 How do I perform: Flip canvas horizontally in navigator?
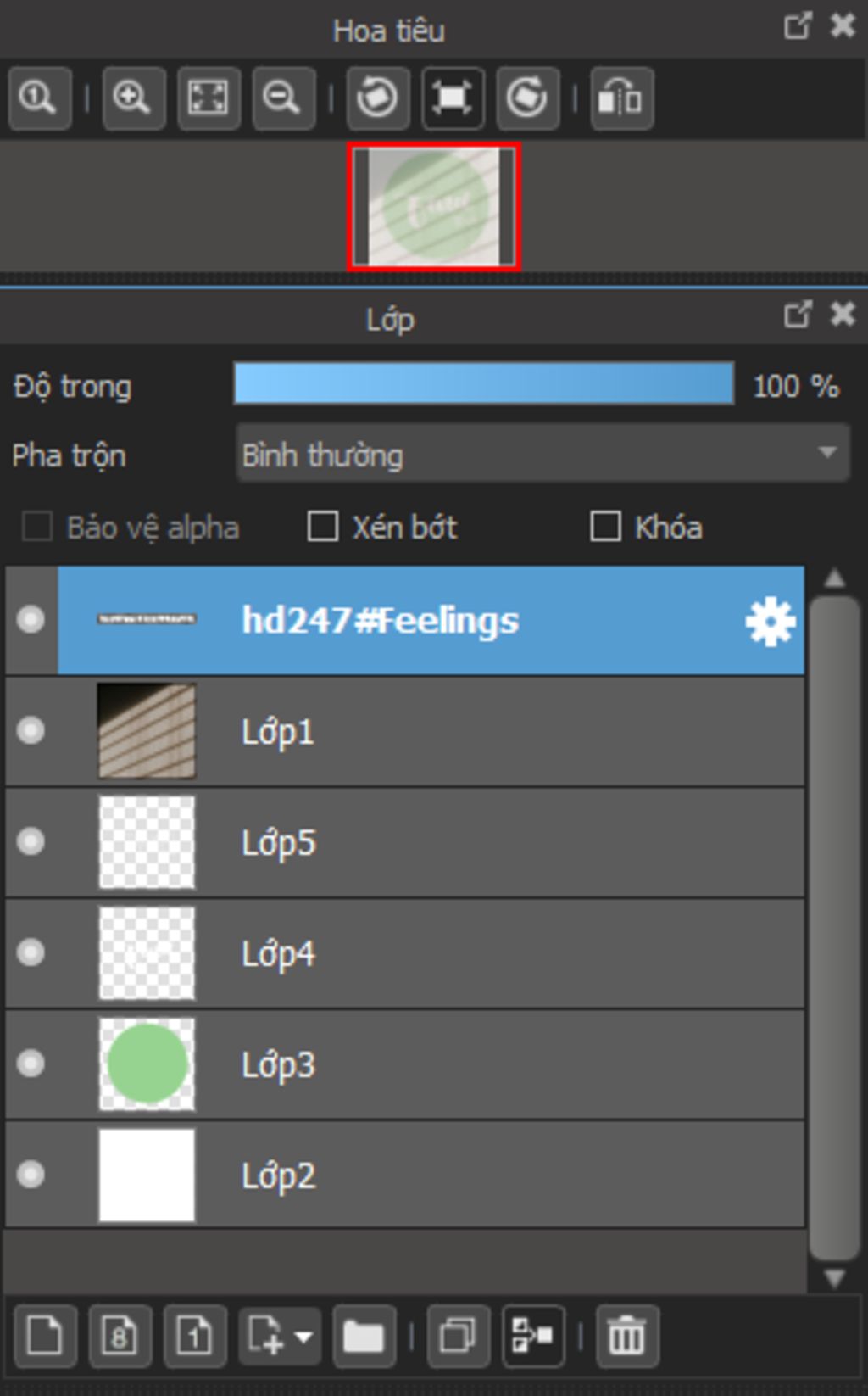coord(621,98)
